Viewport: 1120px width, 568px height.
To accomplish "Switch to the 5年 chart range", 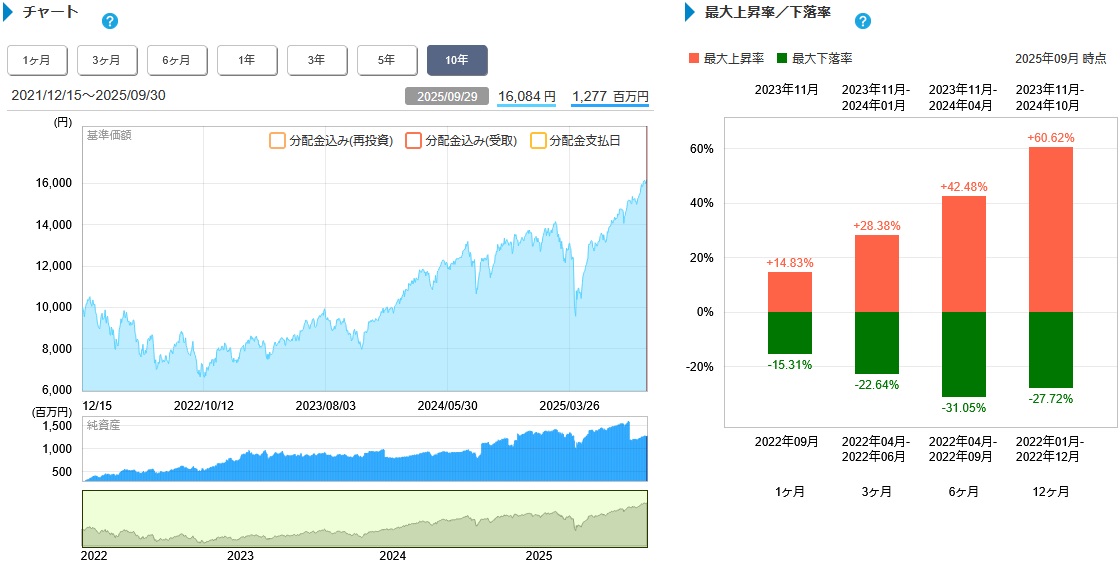I will (x=387, y=60).
